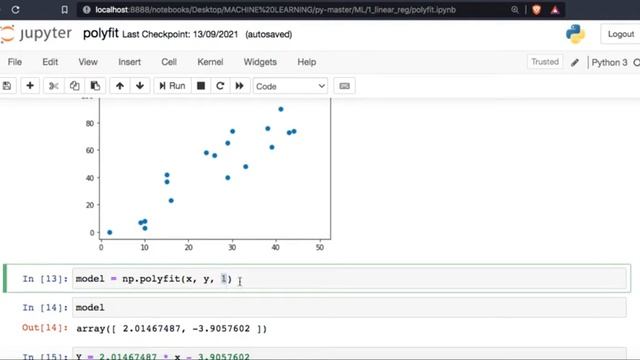Open command palette keyboard icon

344,86
